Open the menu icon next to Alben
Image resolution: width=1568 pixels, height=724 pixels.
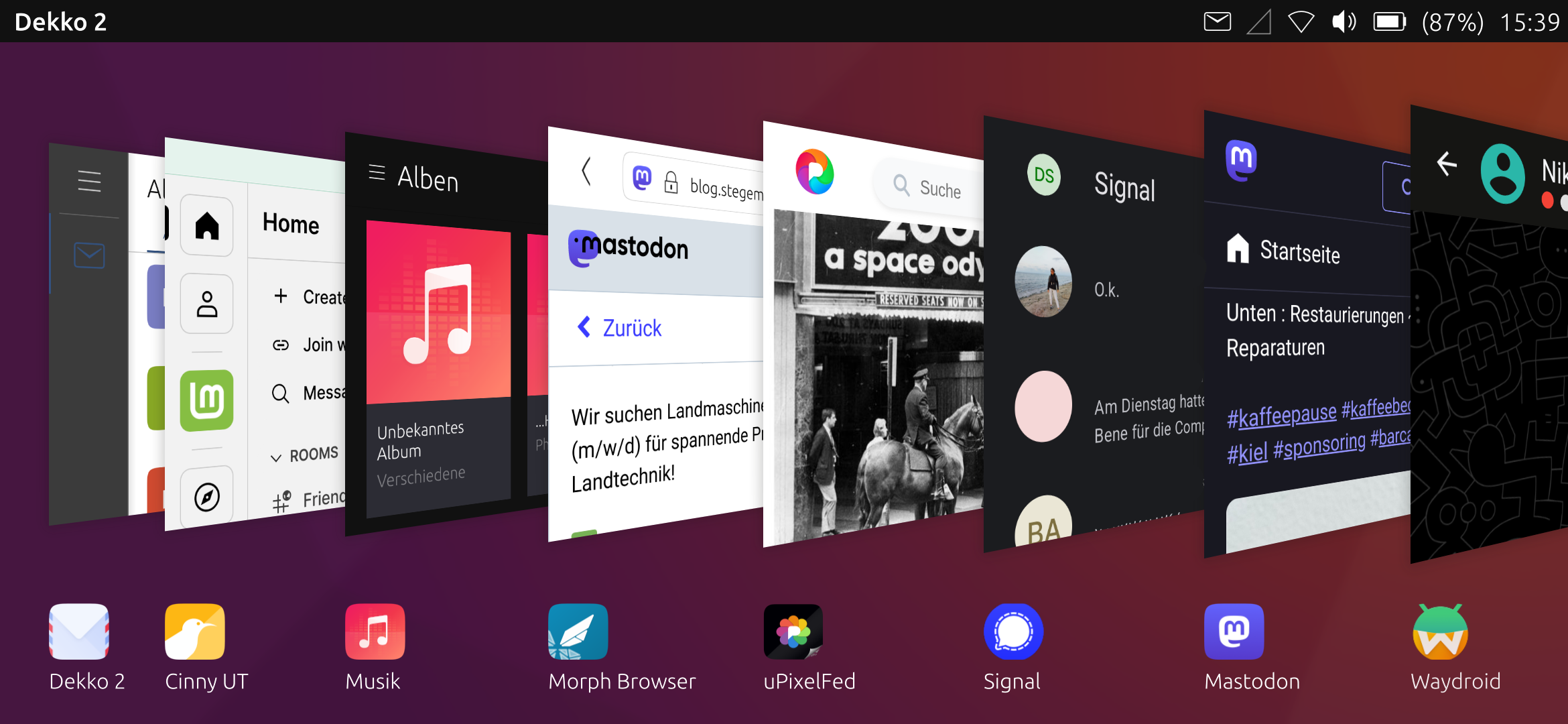coord(377,173)
